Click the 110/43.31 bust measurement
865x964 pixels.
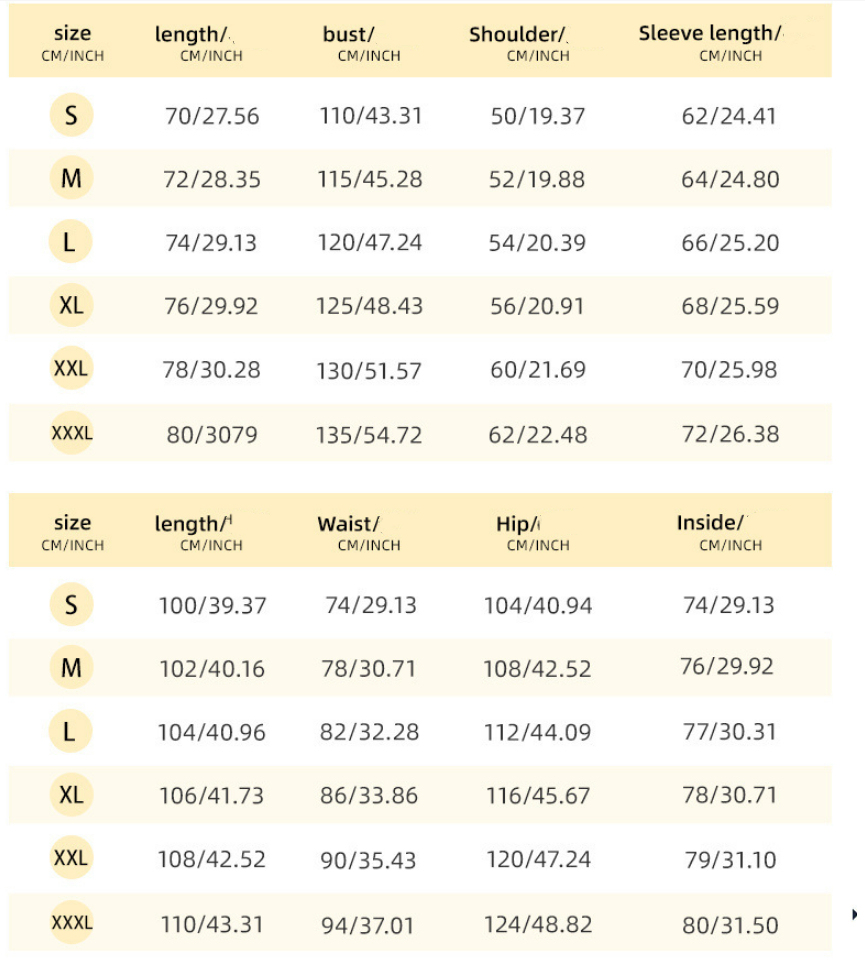371,116
